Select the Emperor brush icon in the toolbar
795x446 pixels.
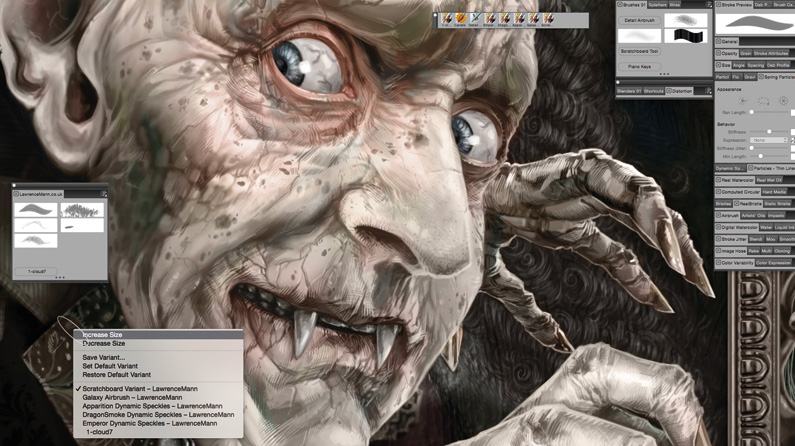click(490, 19)
